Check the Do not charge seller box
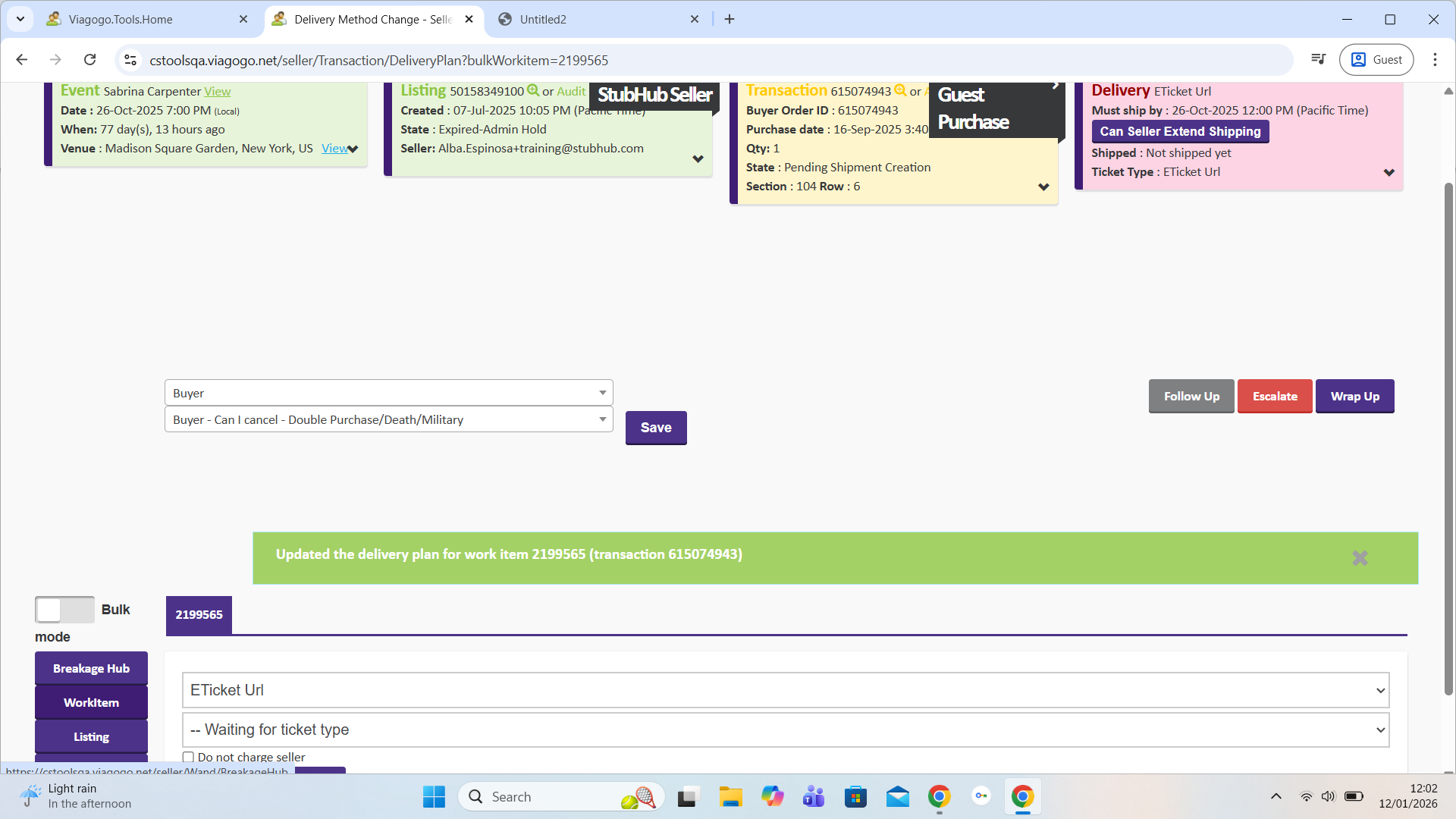The height and width of the screenshot is (819, 1456). [x=188, y=757]
